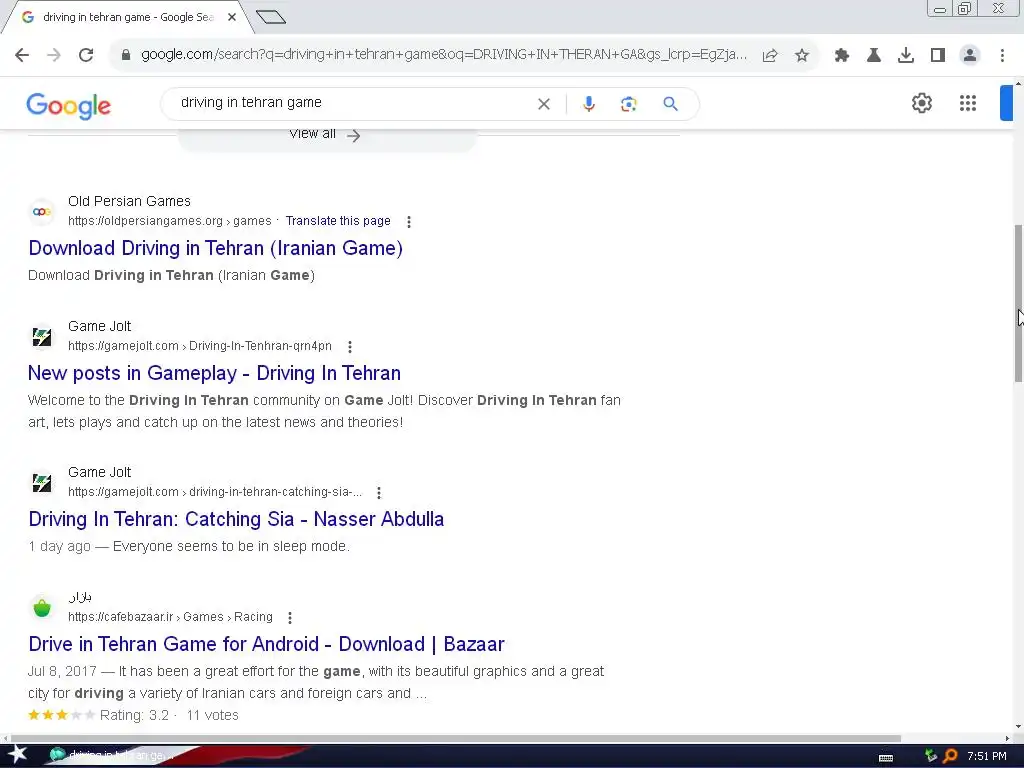Screen dimensions: 1024x768
Task: Click the browser address bar URL
Action: click(444, 55)
